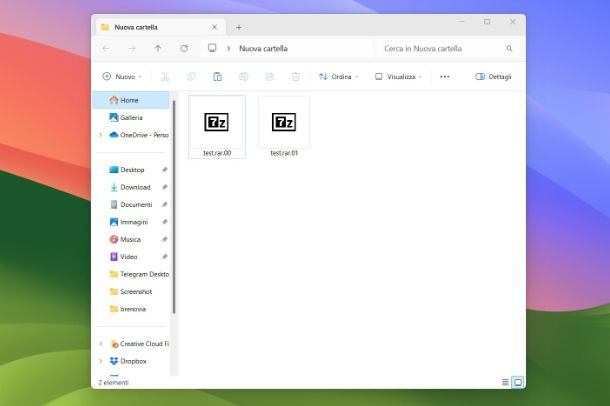Click the sidebar vertical scrollbar
Screen dimensions: 610x406
click(x=174, y=206)
